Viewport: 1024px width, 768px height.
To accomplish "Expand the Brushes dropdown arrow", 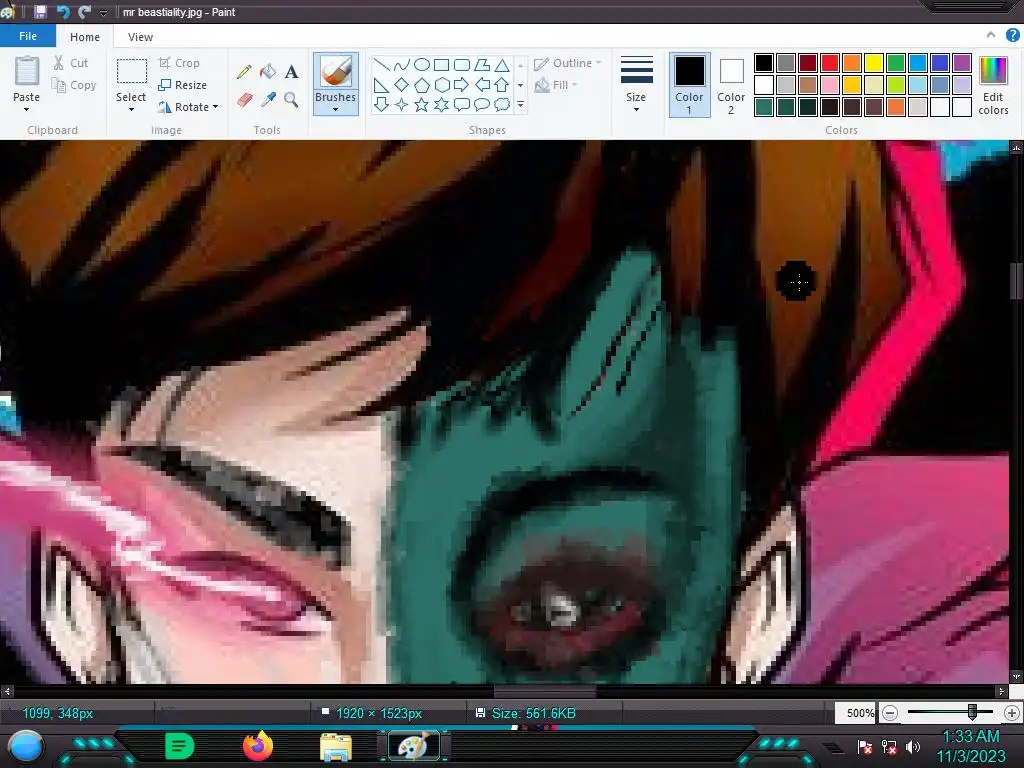I will [336, 109].
